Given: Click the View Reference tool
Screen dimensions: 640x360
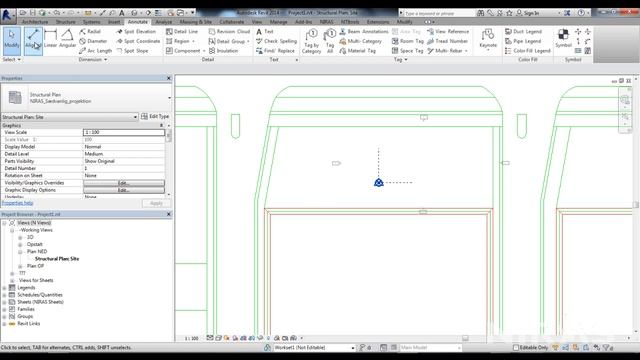Looking at the screenshot, I should (x=448, y=31).
